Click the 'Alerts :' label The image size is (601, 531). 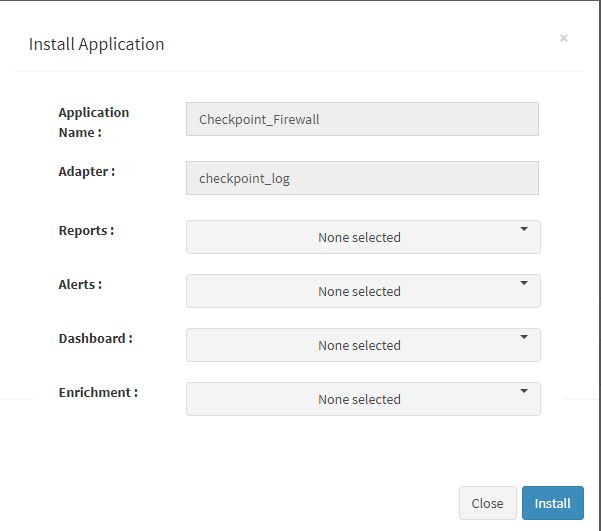tap(80, 284)
